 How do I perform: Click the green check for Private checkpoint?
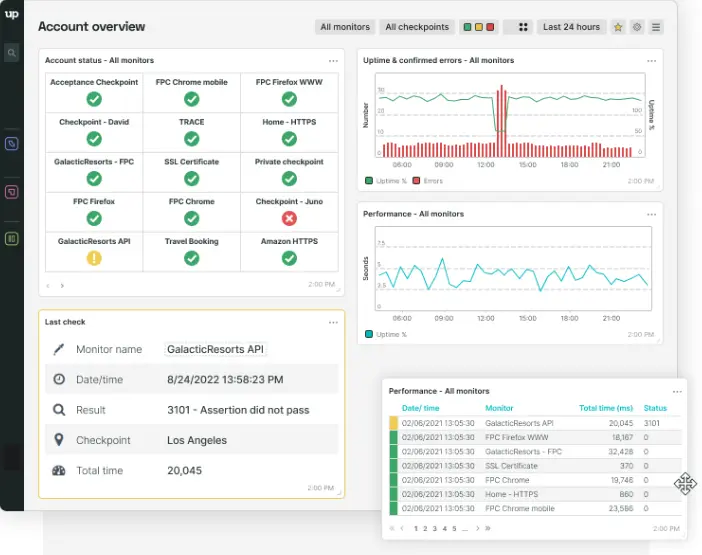289,179
